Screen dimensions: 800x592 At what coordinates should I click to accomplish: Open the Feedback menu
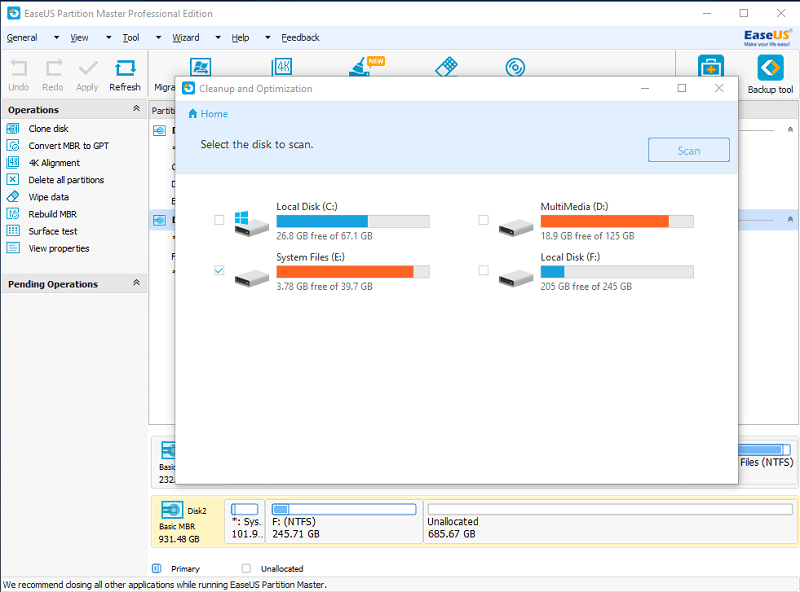300,38
